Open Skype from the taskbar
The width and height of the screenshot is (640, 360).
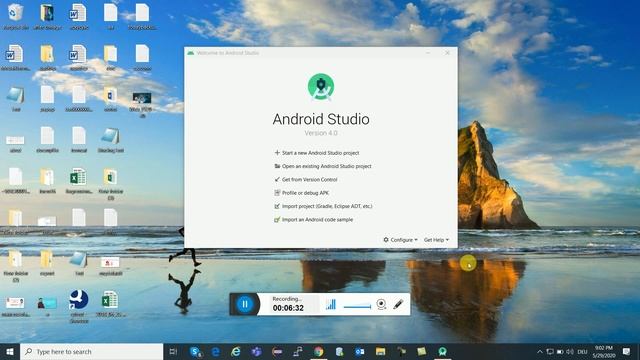(195, 351)
